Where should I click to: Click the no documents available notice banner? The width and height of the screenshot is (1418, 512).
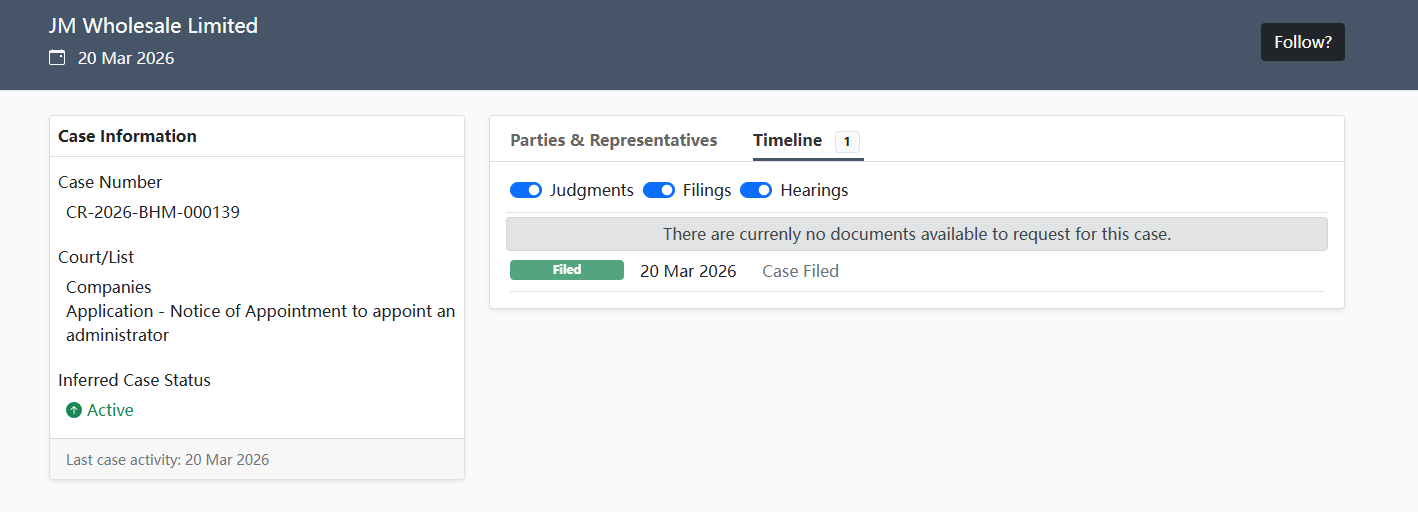917,234
